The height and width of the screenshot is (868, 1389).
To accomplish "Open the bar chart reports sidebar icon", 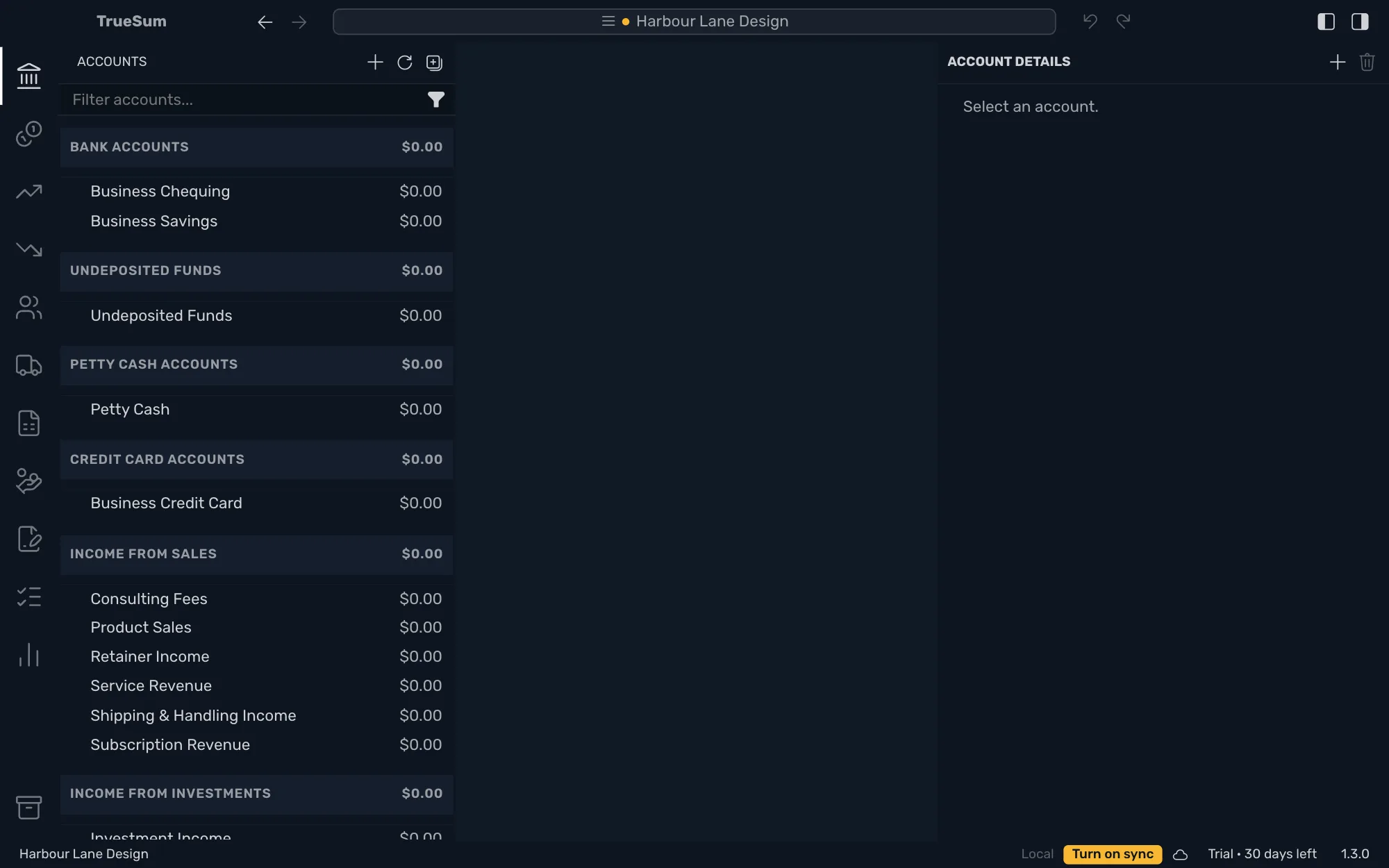I will (28, 655).
